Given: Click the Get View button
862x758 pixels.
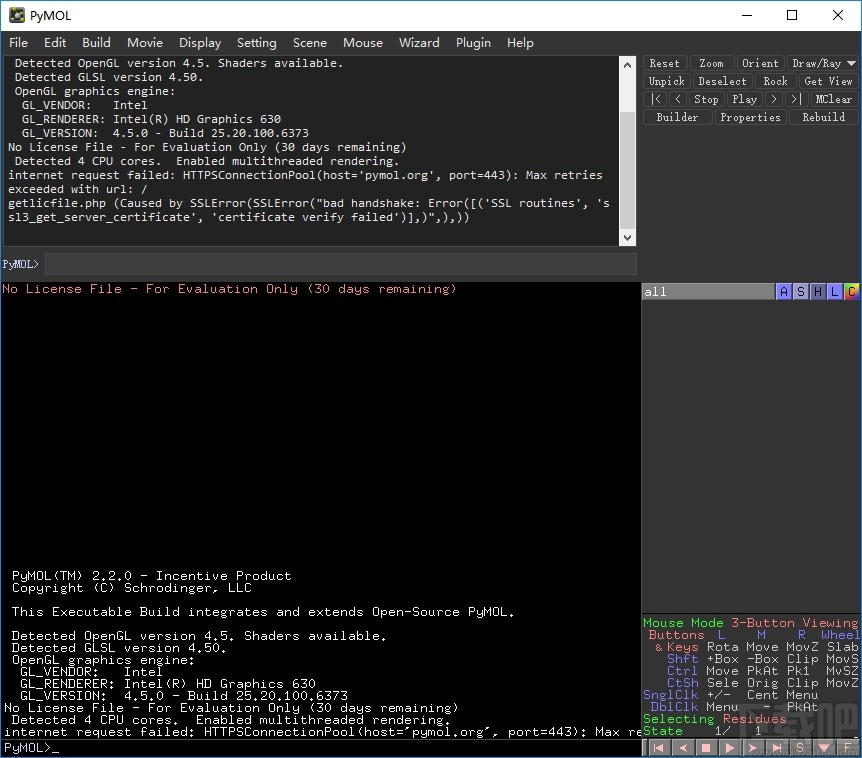Looking at the screenshot, I should 828,81.
